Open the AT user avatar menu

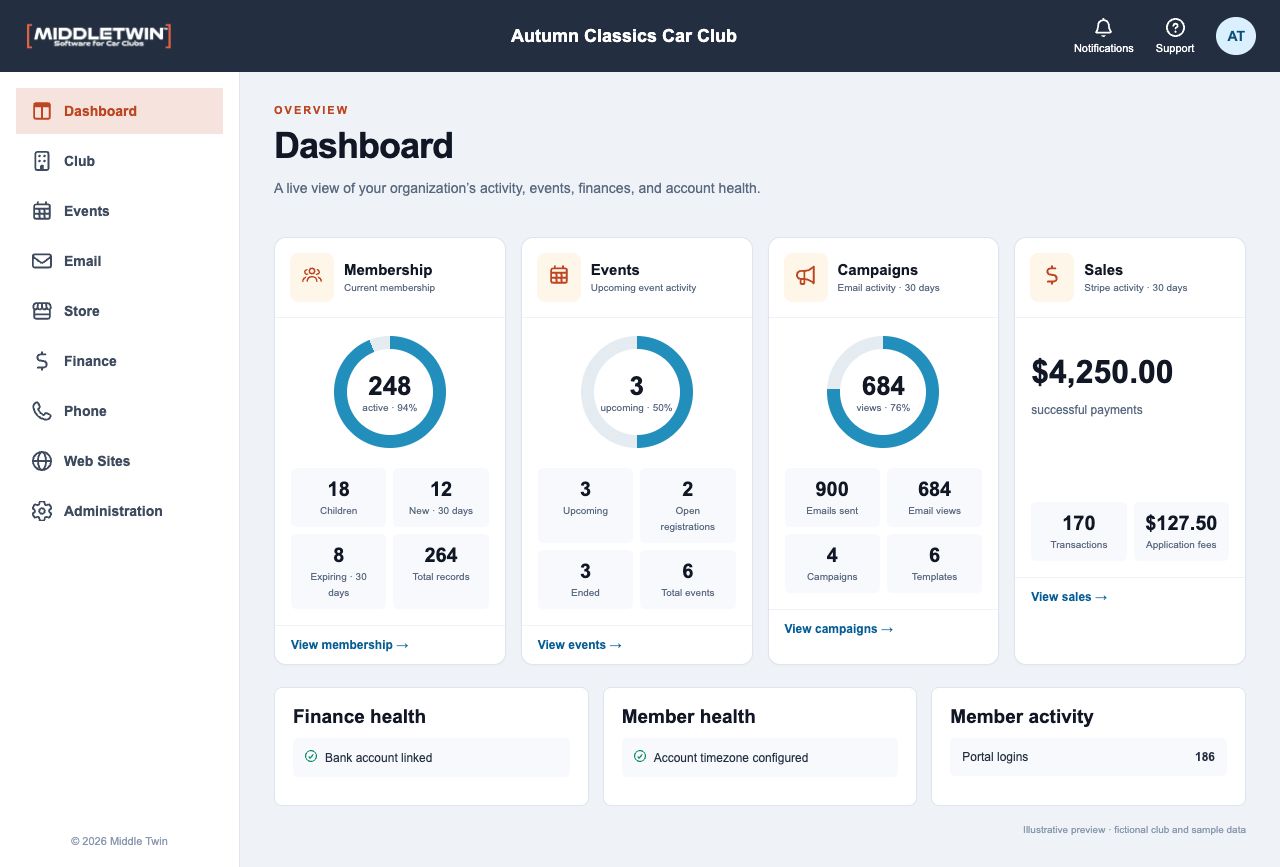click(x=1236, y=36)
